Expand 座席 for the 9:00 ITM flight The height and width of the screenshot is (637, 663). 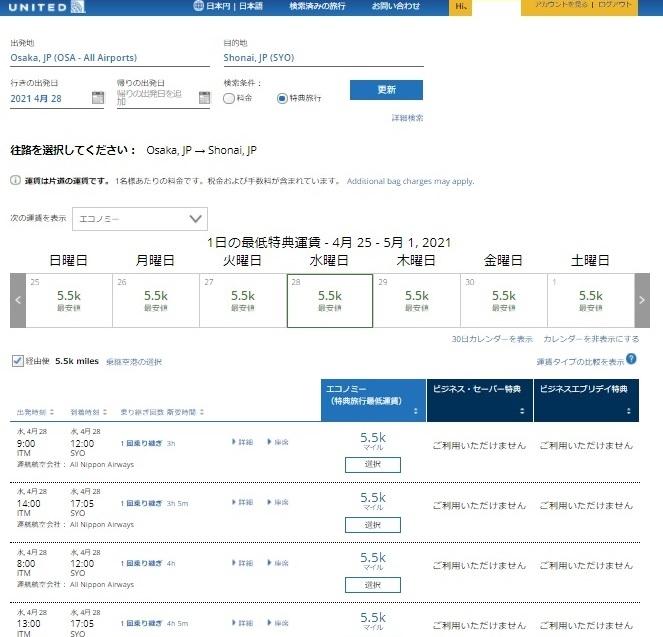pyautogui.click(x=278, y=442)
